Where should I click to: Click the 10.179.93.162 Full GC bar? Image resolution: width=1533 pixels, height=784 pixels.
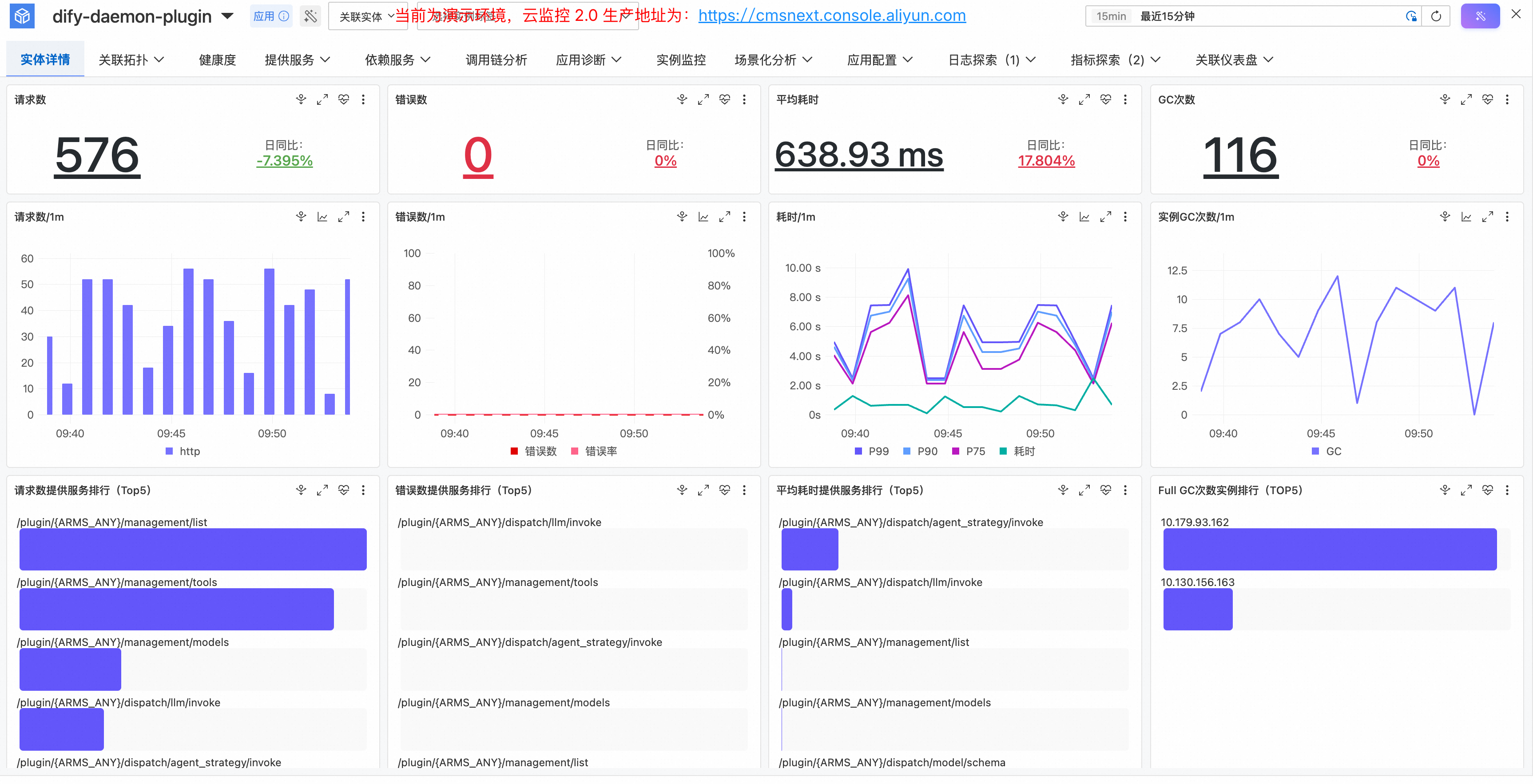pos(1330,549)
